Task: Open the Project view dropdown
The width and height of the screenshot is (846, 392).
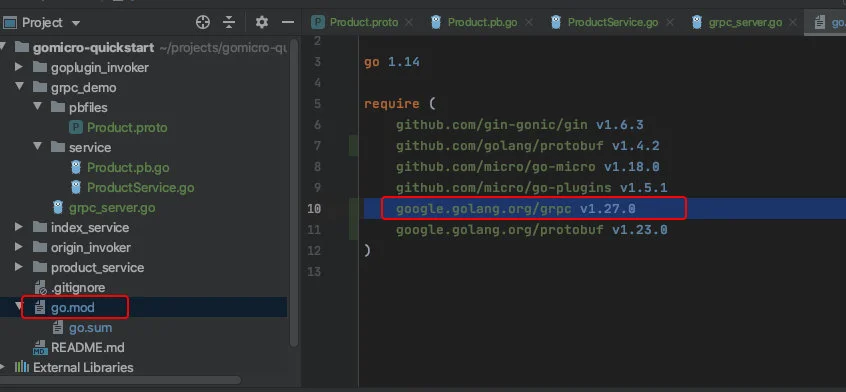Action: pos(76,23)
